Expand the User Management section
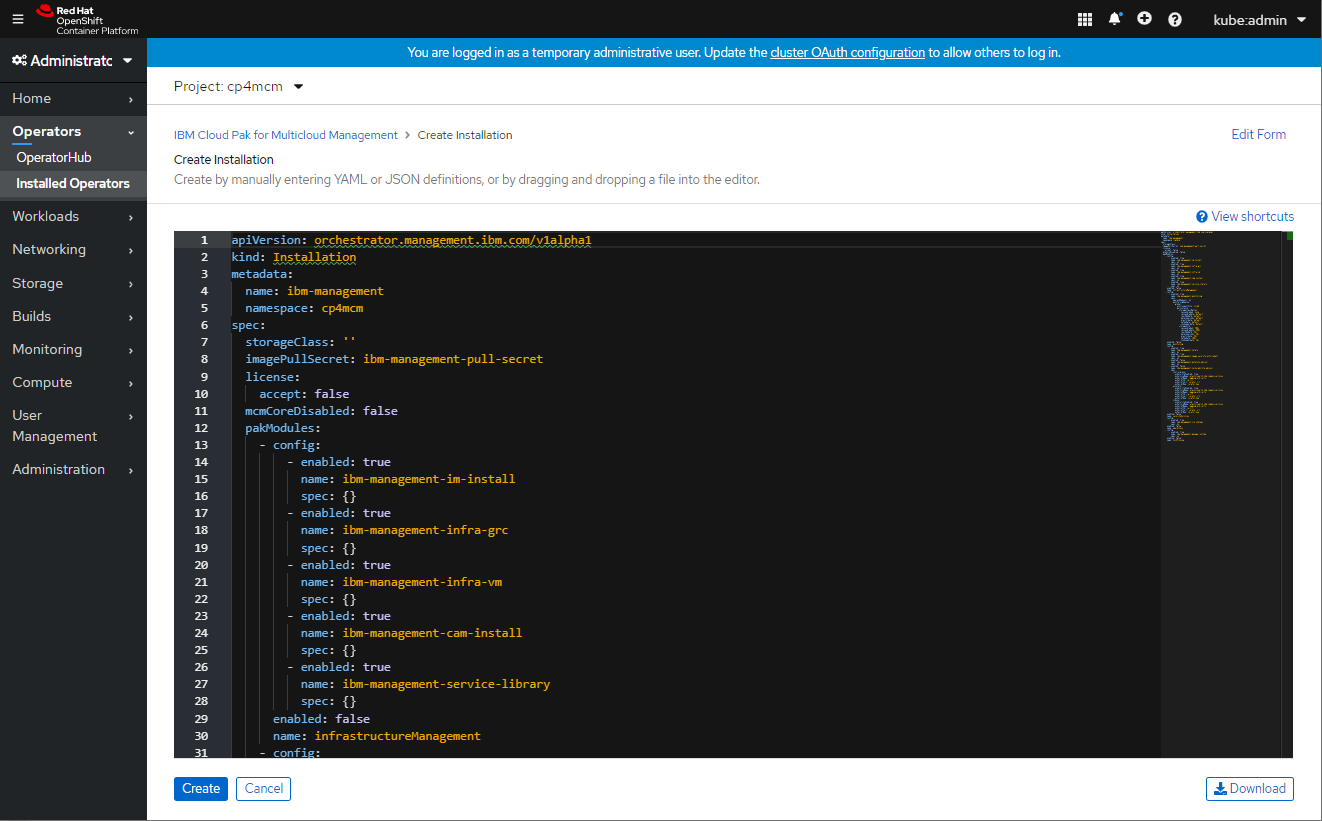 (73, 426)
